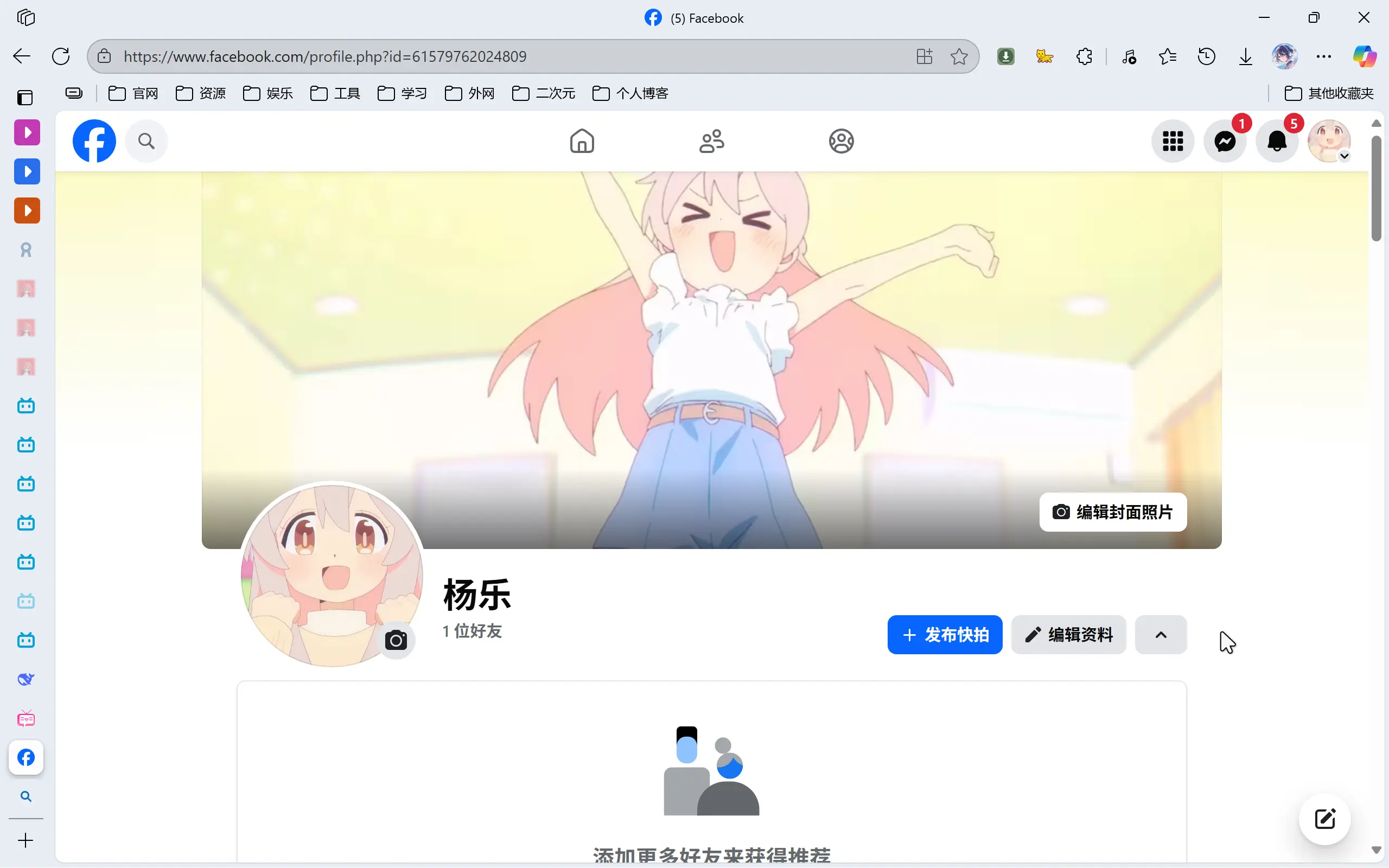
Task: Go to Facebook home feed icon
Action: (582, 141)
